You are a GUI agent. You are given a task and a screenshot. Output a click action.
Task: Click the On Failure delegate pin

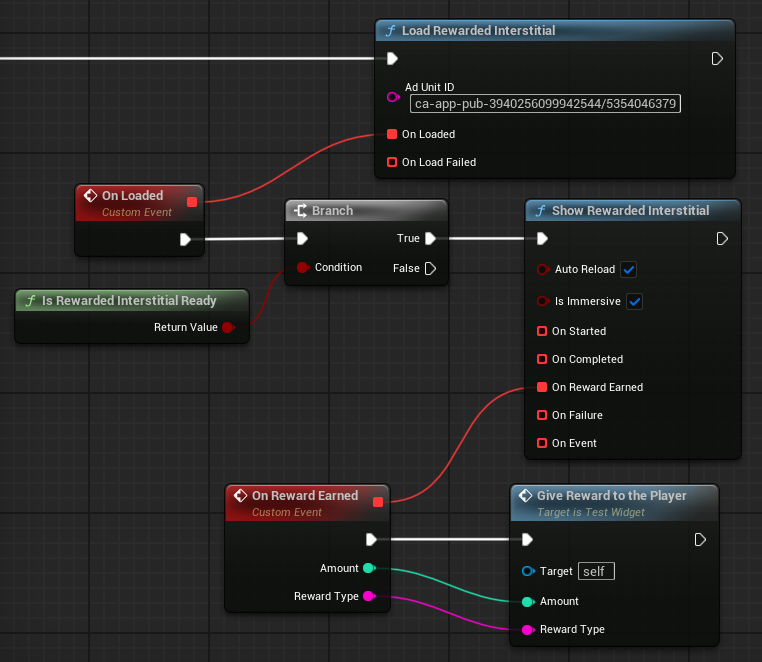[542, 415]
